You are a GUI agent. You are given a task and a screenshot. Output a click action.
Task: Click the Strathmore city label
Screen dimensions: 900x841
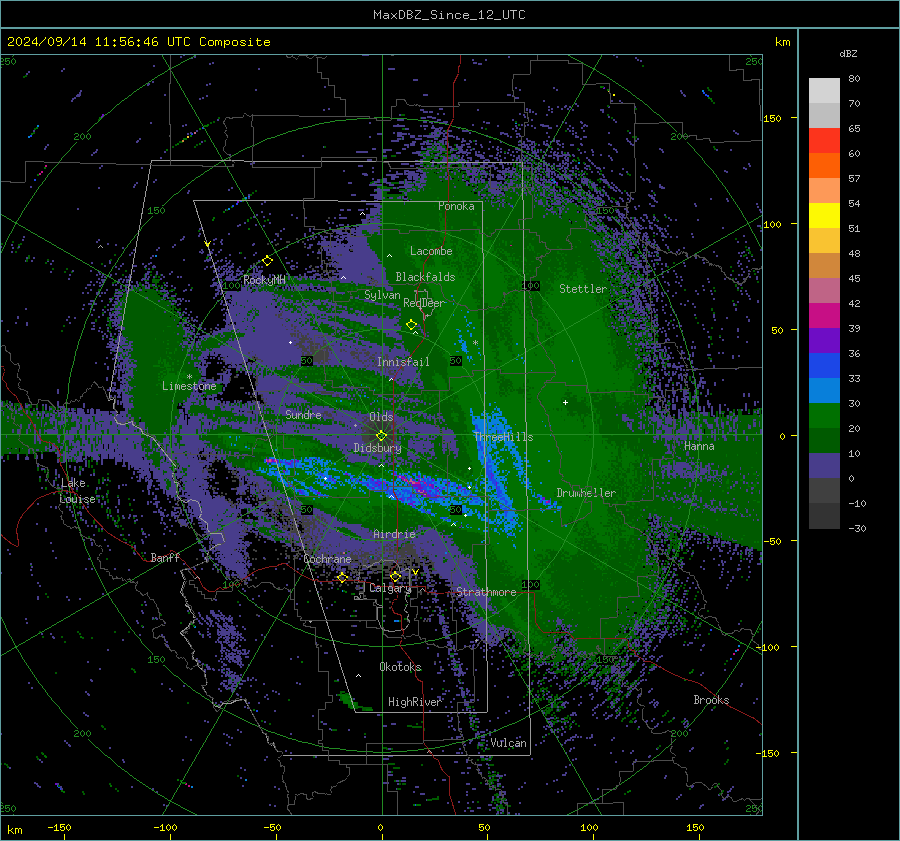486,592
